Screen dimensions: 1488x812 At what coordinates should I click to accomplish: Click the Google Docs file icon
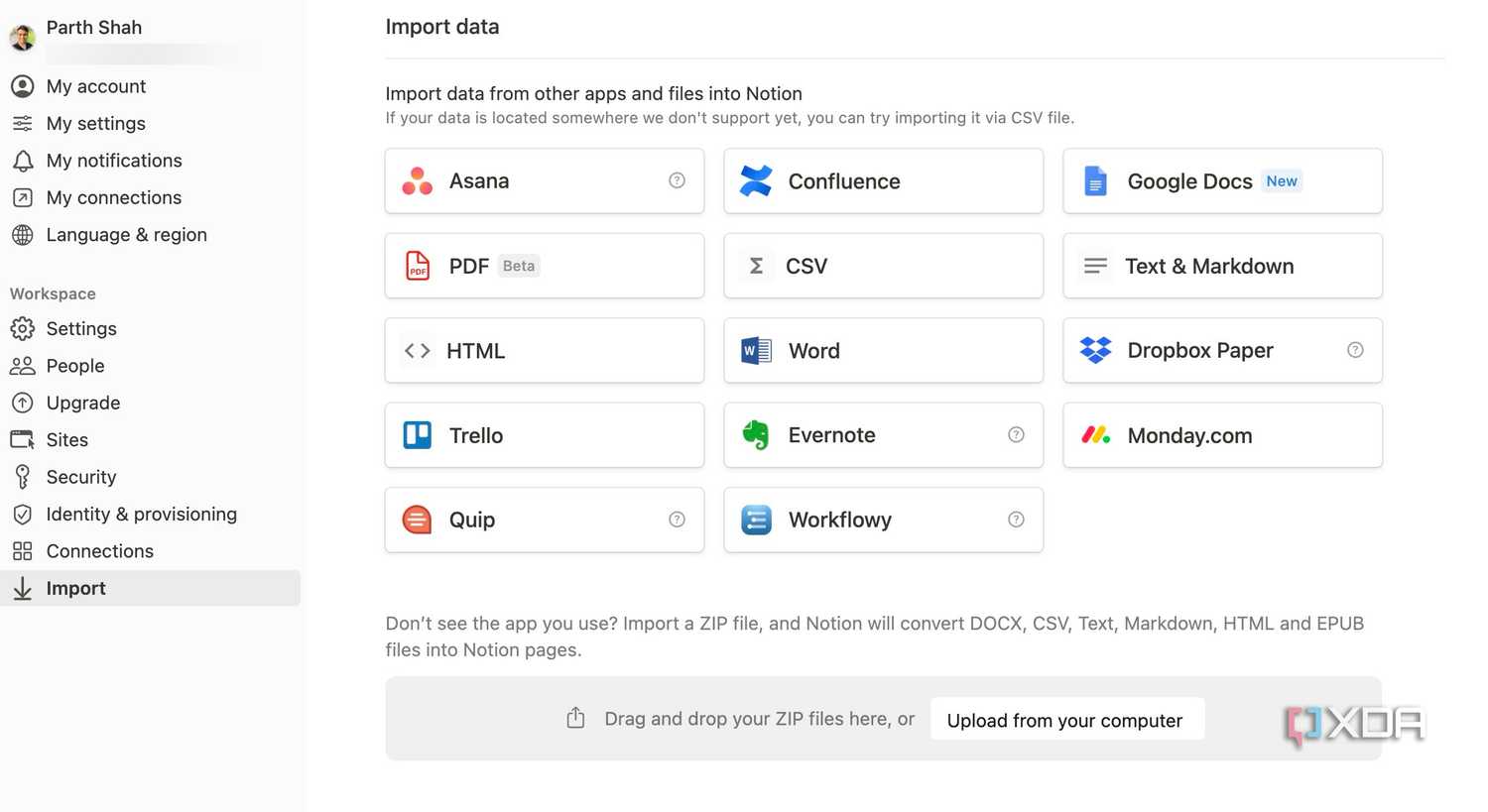[x=1095, y=180]
